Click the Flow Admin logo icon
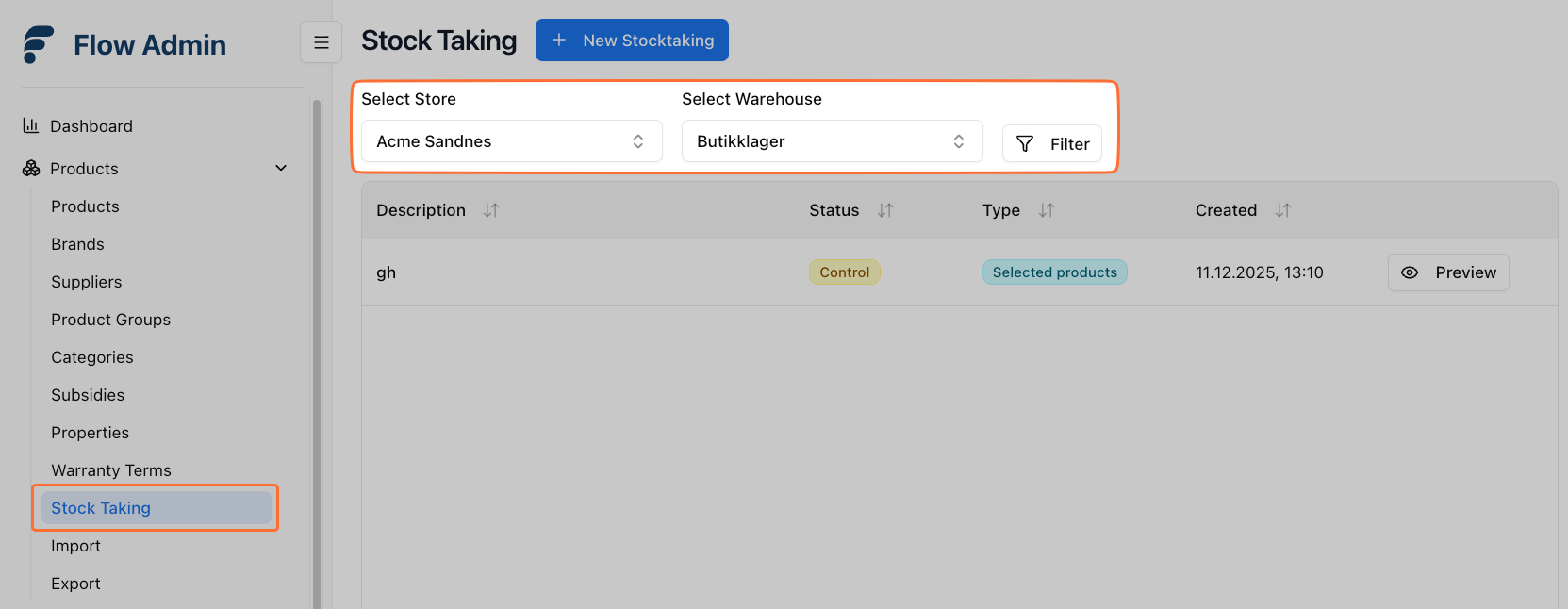Image resolution: width=1568 pixels, height=609 pixels. [39, 44]
